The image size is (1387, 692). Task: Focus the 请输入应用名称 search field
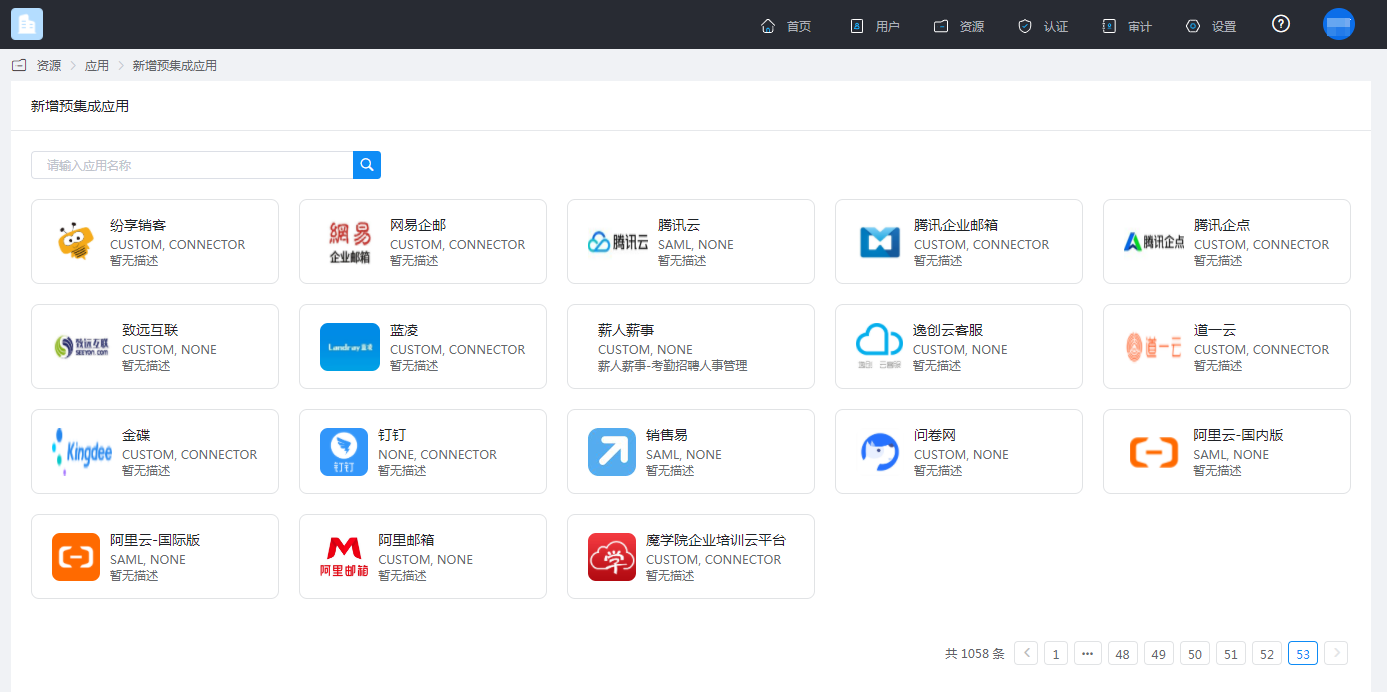(192, 165)
